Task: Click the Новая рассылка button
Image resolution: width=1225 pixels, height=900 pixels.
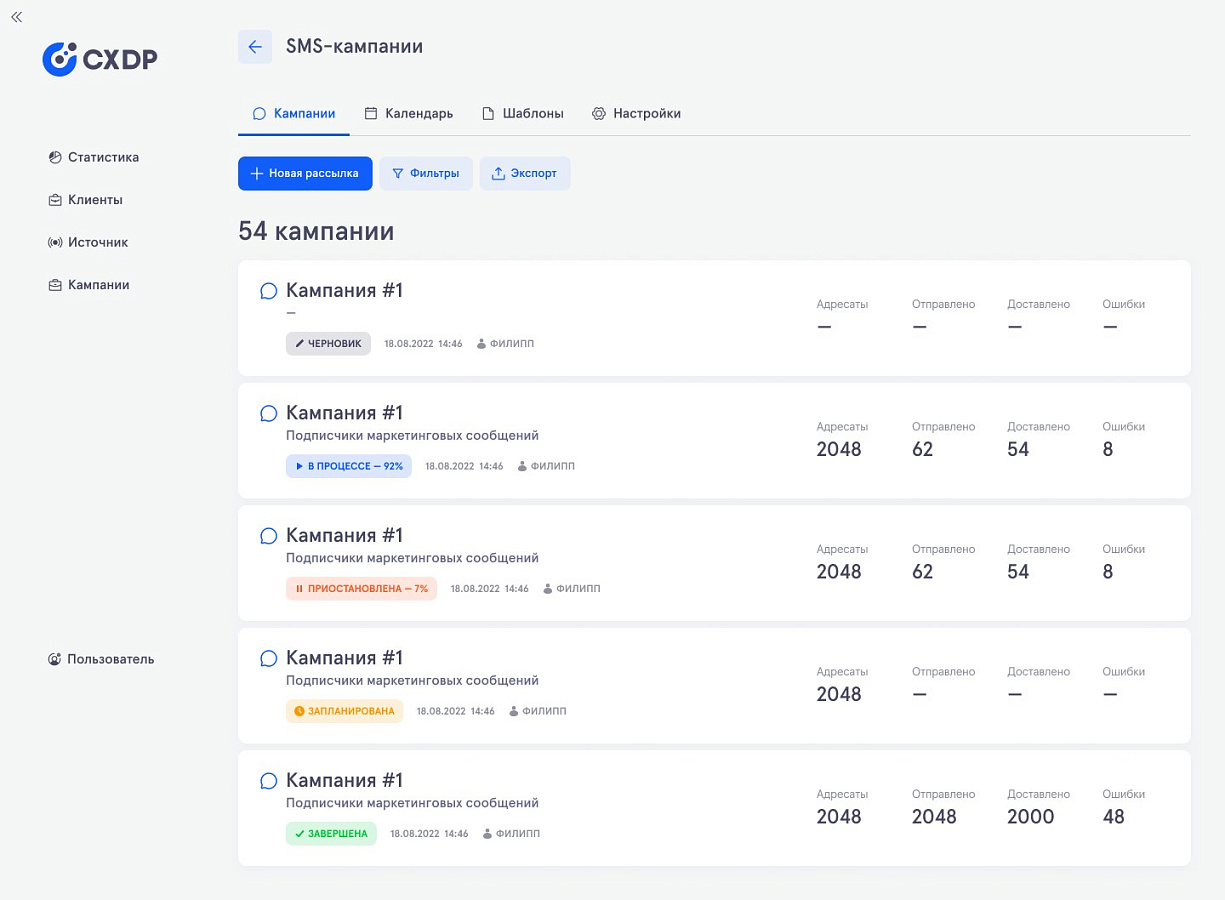Action: coord(305,173)
